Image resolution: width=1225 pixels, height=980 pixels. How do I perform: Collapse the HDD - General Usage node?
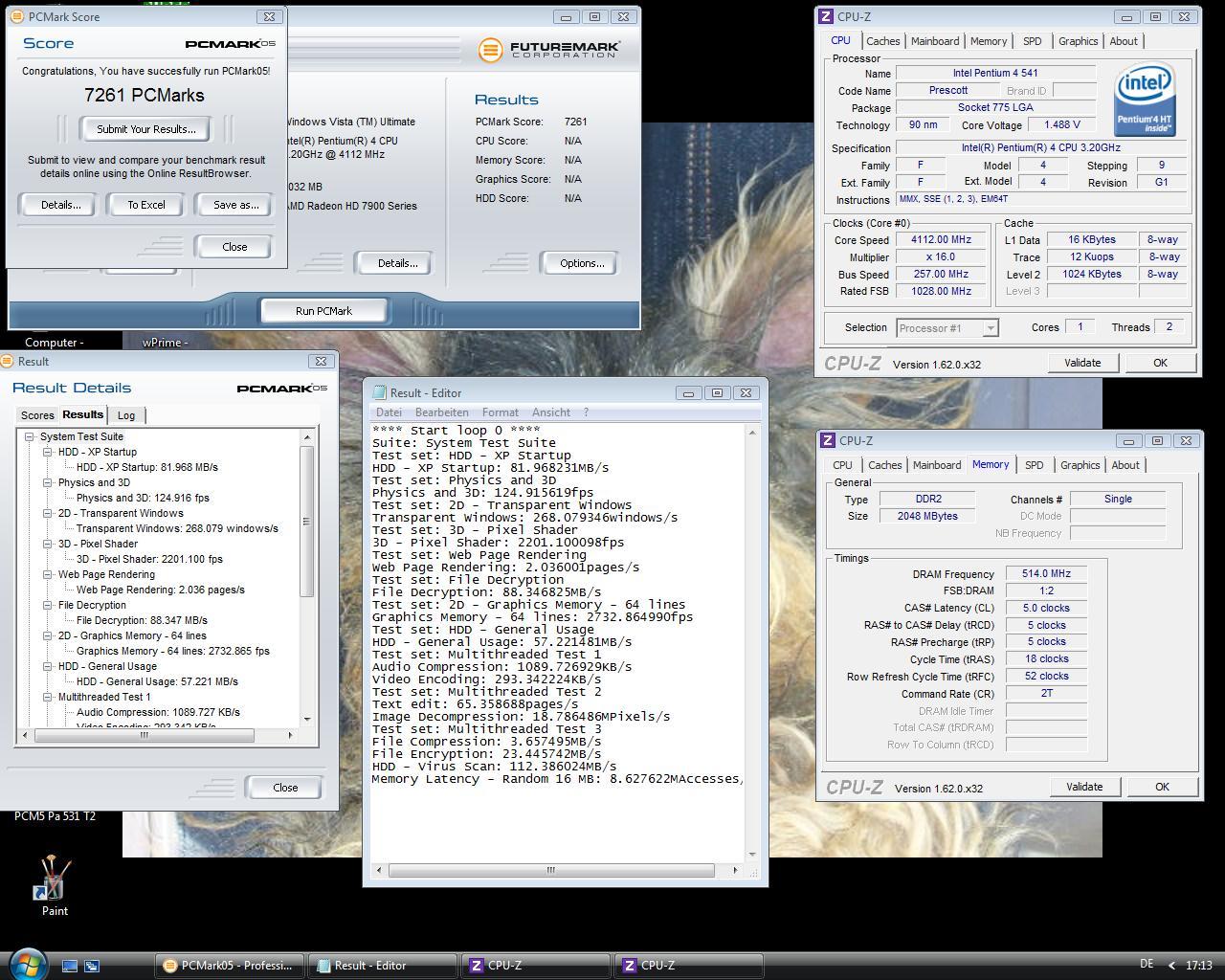(48, 666)
